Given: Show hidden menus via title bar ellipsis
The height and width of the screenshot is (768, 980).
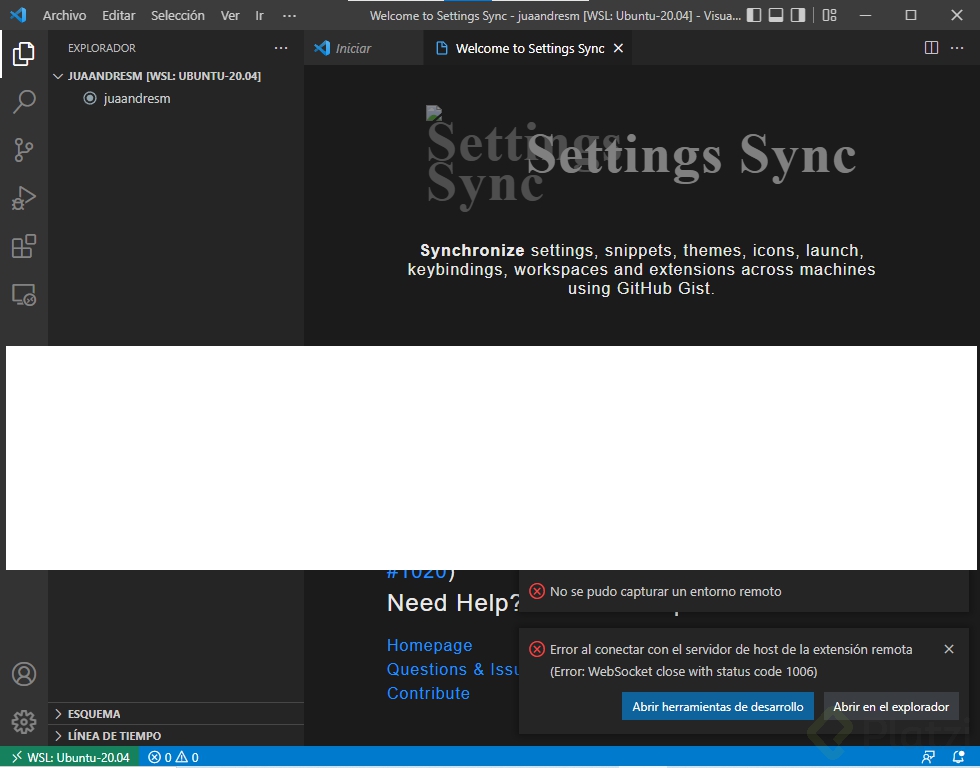Looking at the screenshot, I should (289, 15).
